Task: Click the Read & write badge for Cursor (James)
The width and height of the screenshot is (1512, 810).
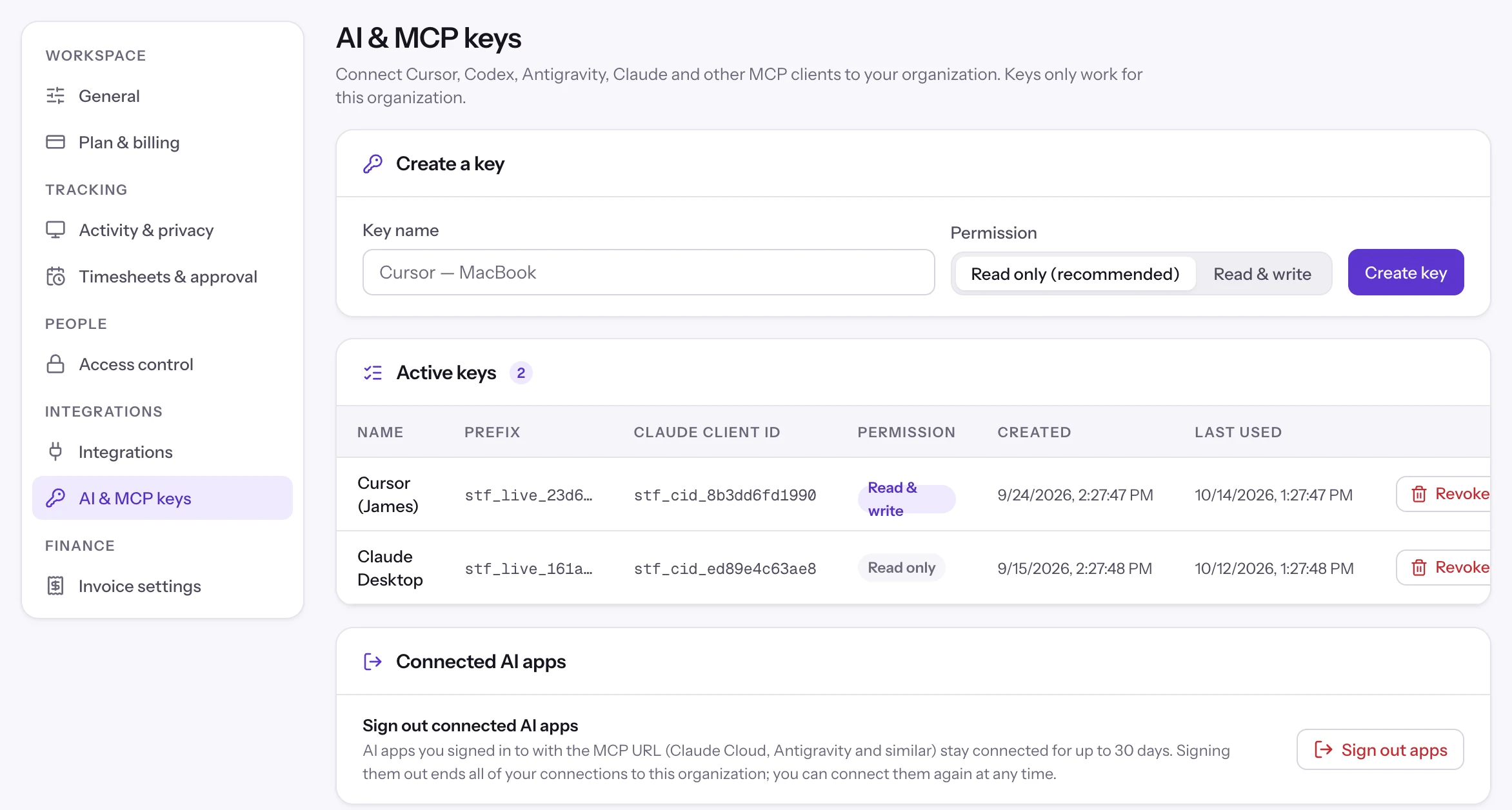Action: tap(906, 499)
